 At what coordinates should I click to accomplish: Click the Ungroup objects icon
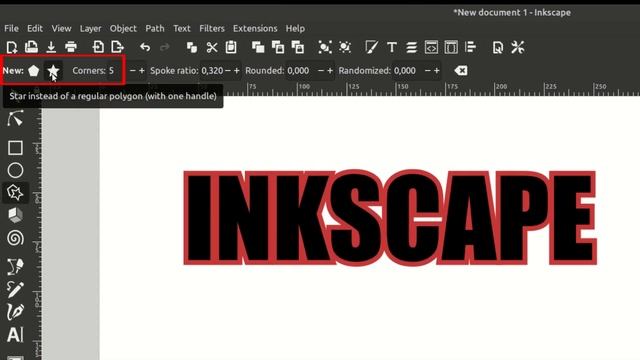coord(344,47)
